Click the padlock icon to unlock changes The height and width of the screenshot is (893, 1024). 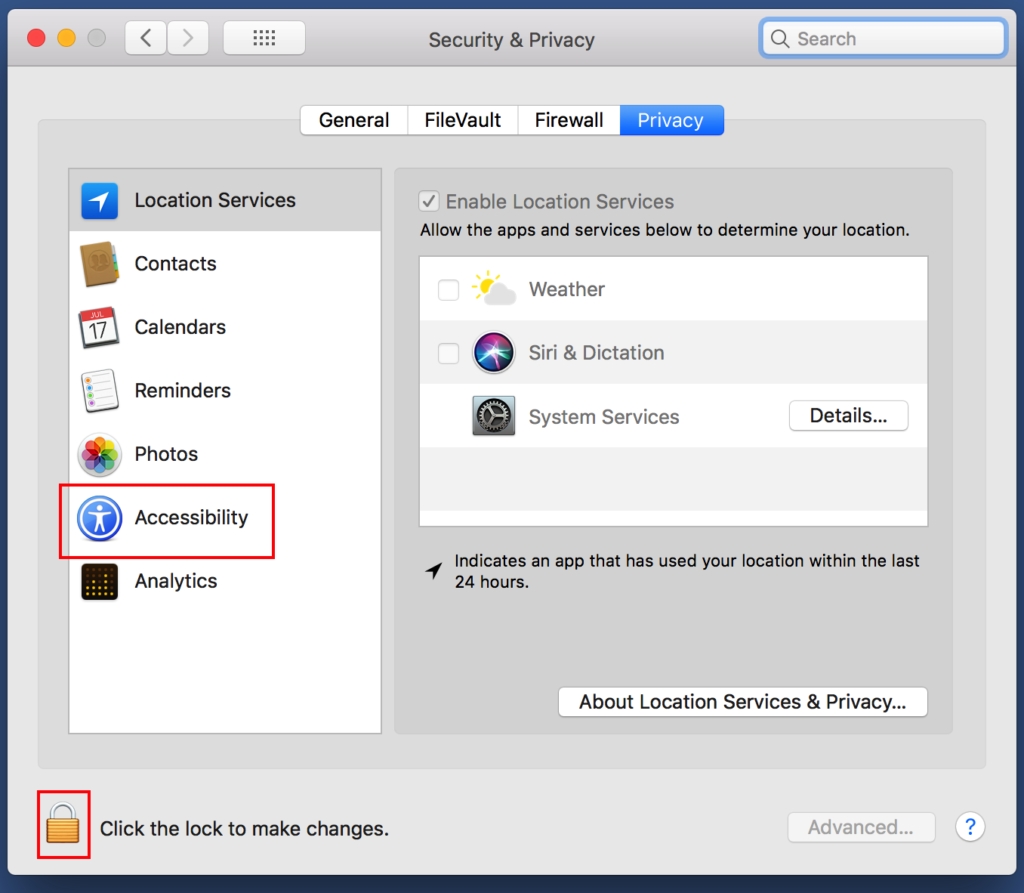[x=63, y=825]
